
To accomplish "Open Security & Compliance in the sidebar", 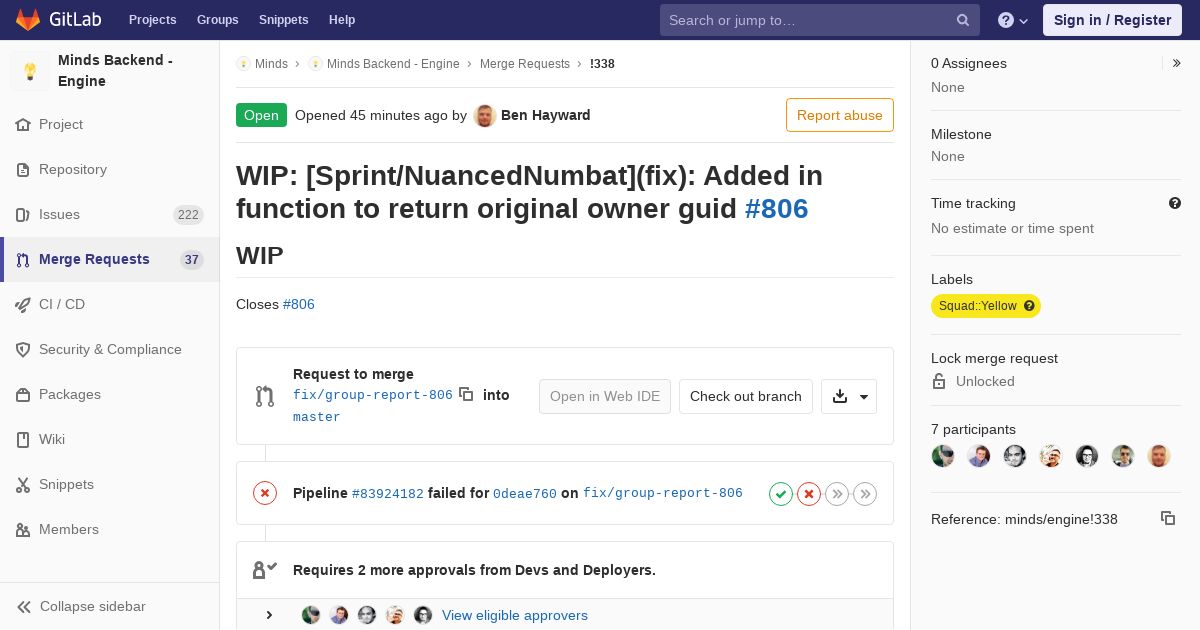I will (x=110, y=349).
